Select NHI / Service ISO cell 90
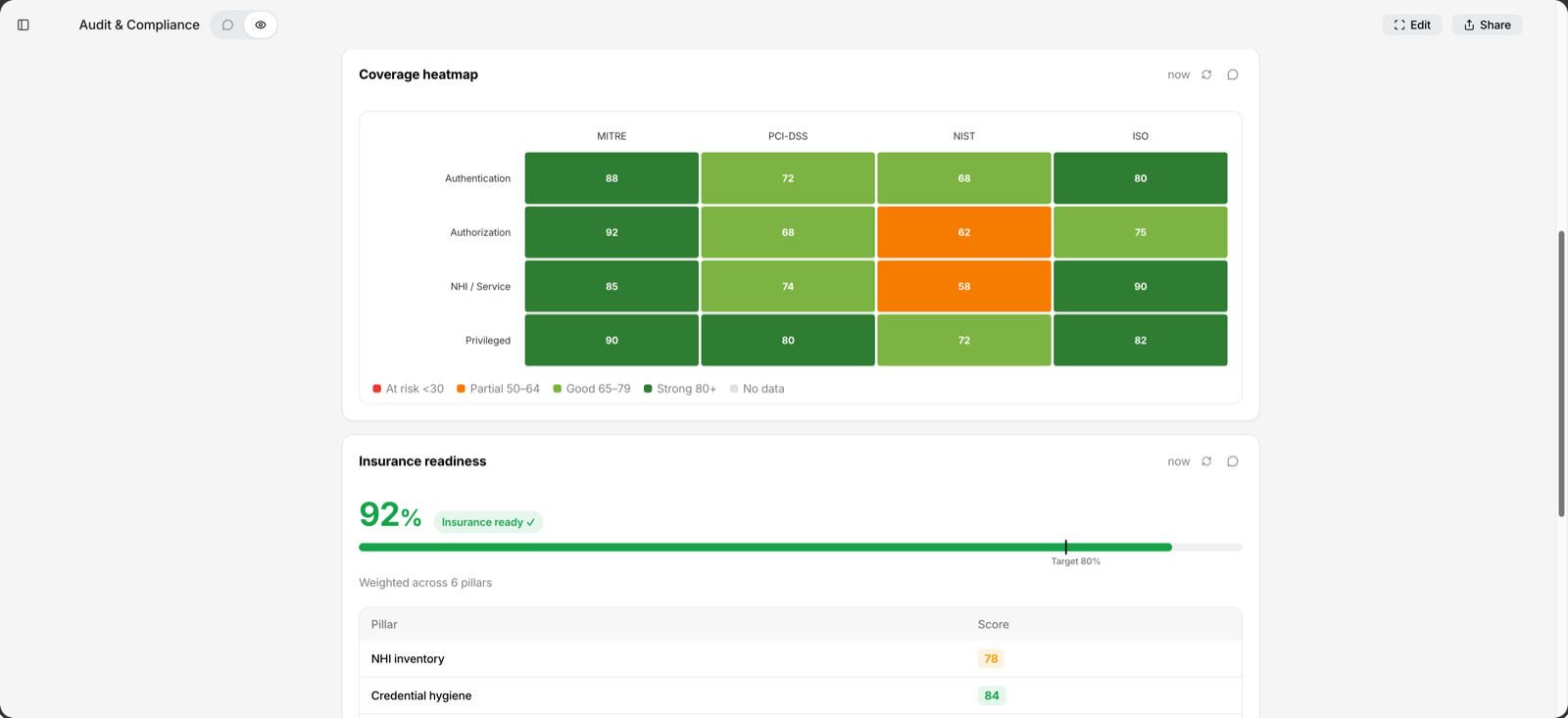 click(x=1141, y=286)
